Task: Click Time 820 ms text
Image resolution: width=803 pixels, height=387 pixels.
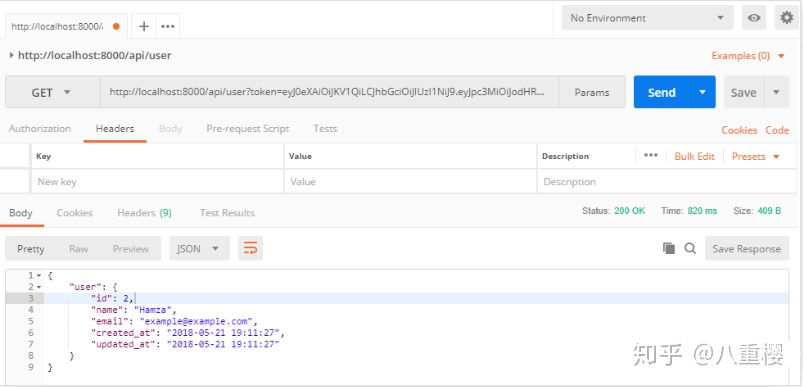Action: tap(689, 211)
